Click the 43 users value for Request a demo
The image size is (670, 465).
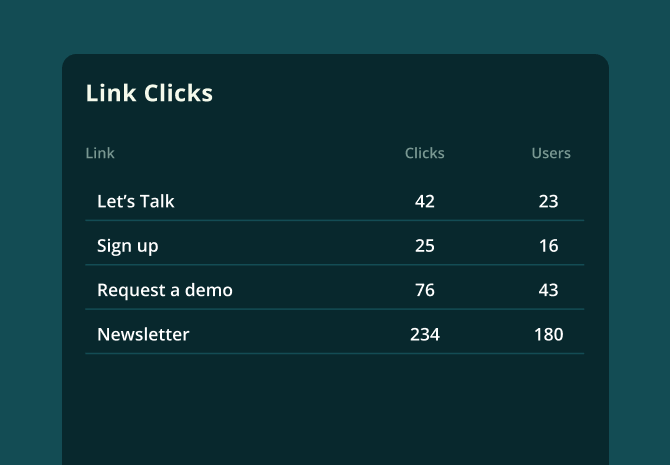tap(549, 290)
